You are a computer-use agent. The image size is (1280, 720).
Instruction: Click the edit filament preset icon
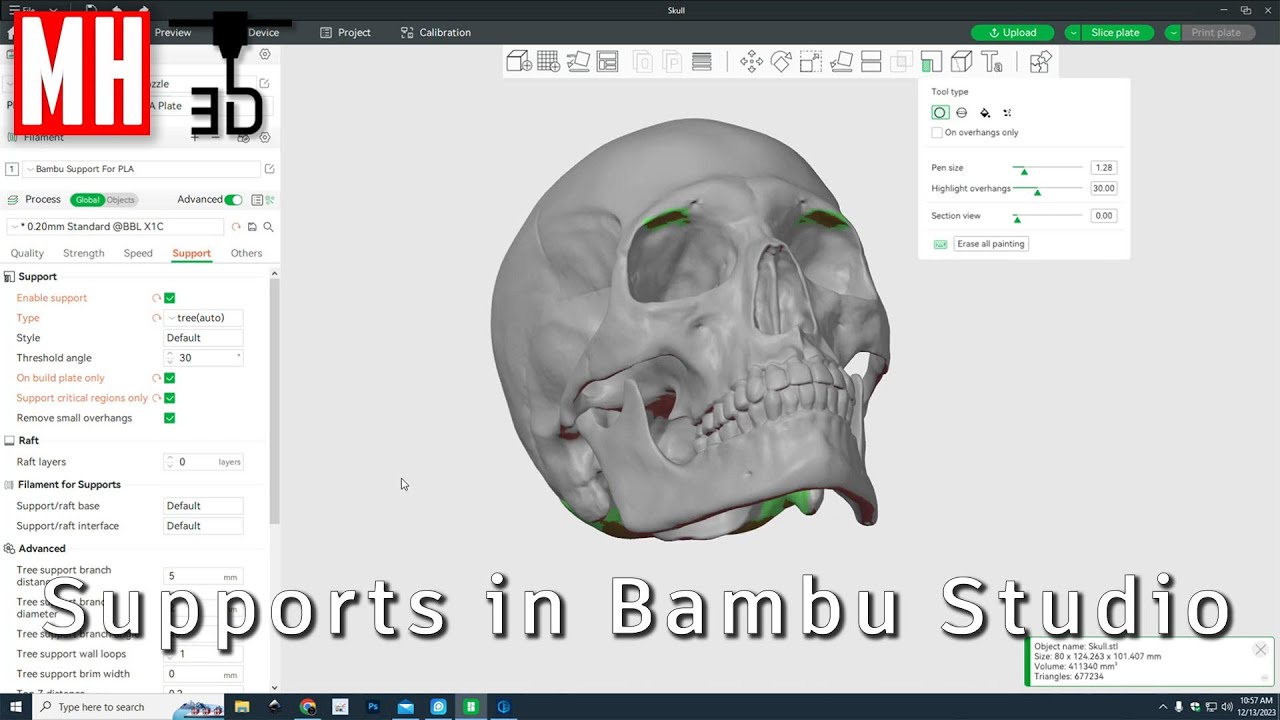point(269,169)
